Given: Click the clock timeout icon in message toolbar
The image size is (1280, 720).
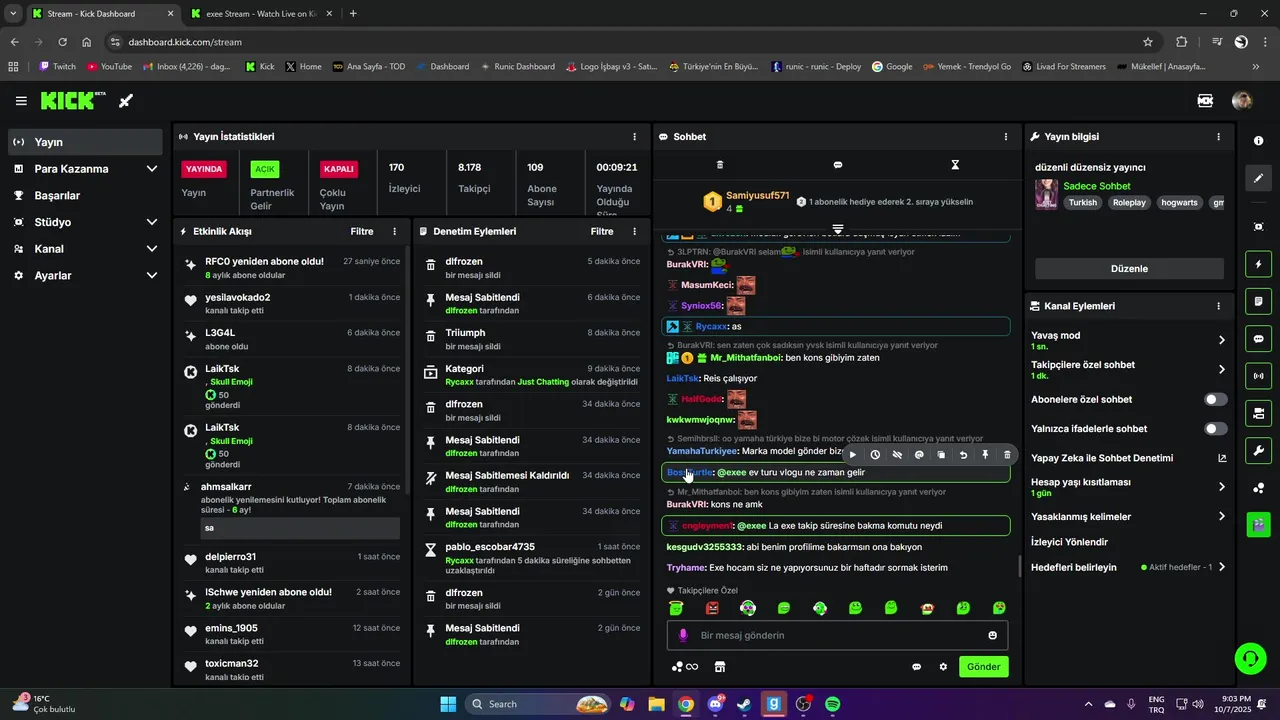Looking at the screenshot, I should pos(875,455).
